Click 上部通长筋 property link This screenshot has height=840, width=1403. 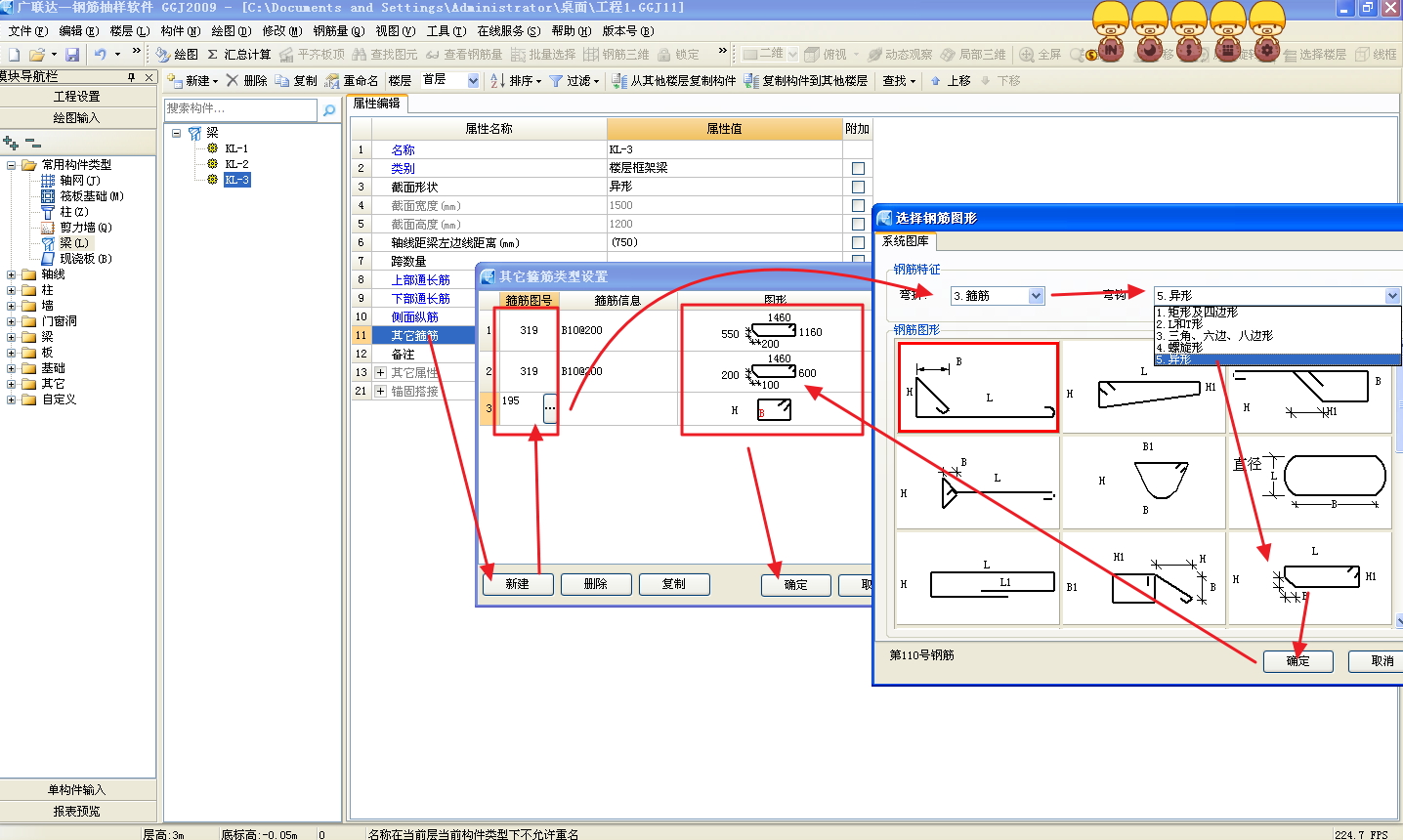tap(420, 280)
